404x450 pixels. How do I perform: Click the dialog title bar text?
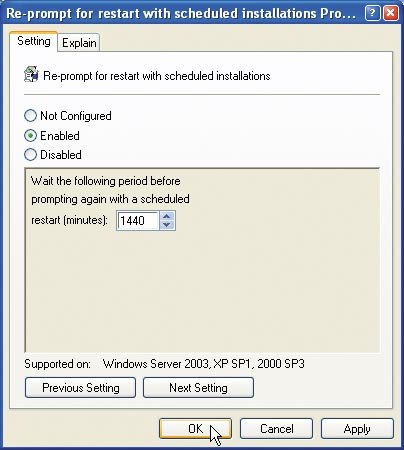pyautogui.click(x=181, y=14)
